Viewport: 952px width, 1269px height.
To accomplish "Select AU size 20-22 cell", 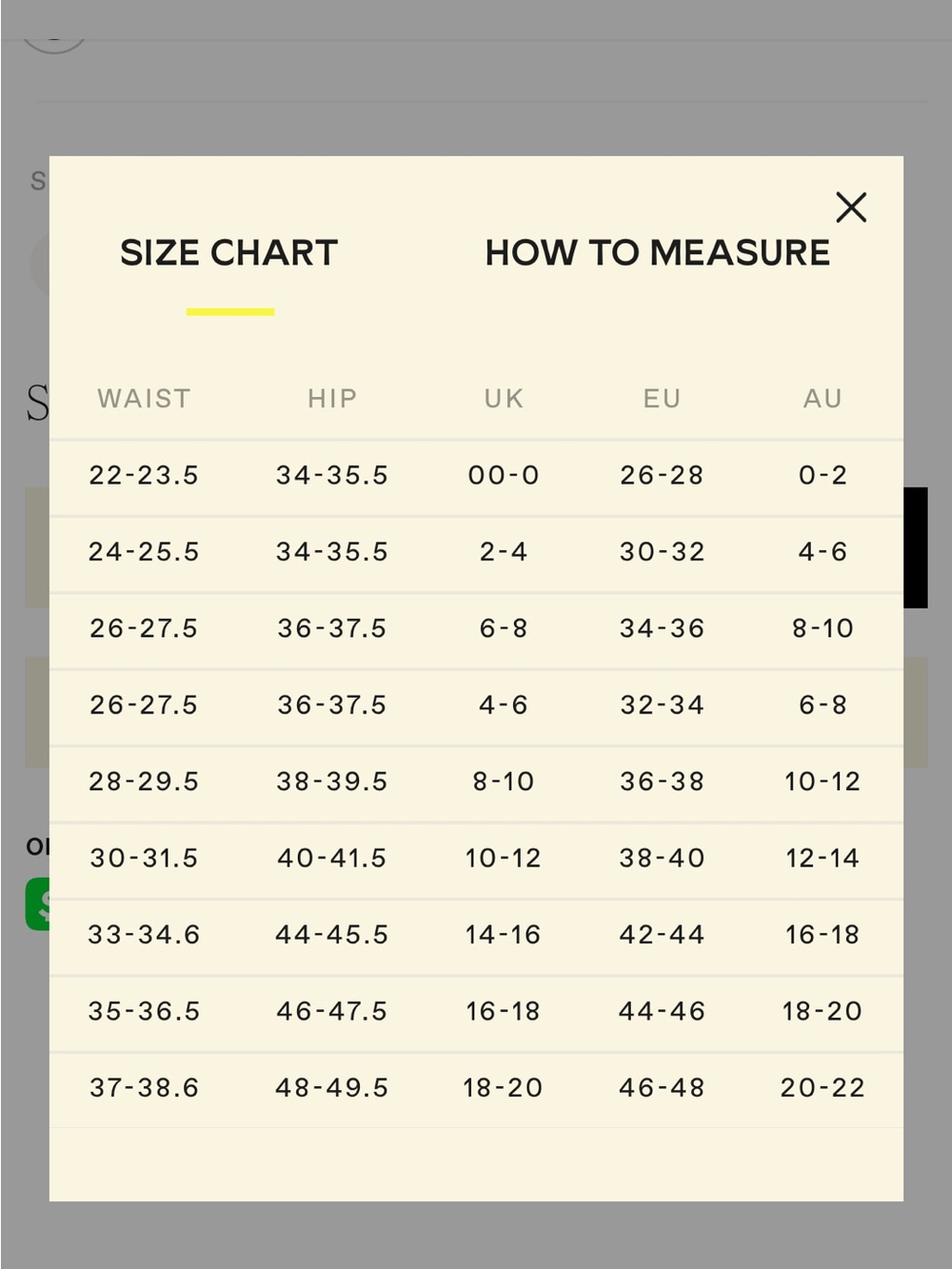I will point(823,1087).
